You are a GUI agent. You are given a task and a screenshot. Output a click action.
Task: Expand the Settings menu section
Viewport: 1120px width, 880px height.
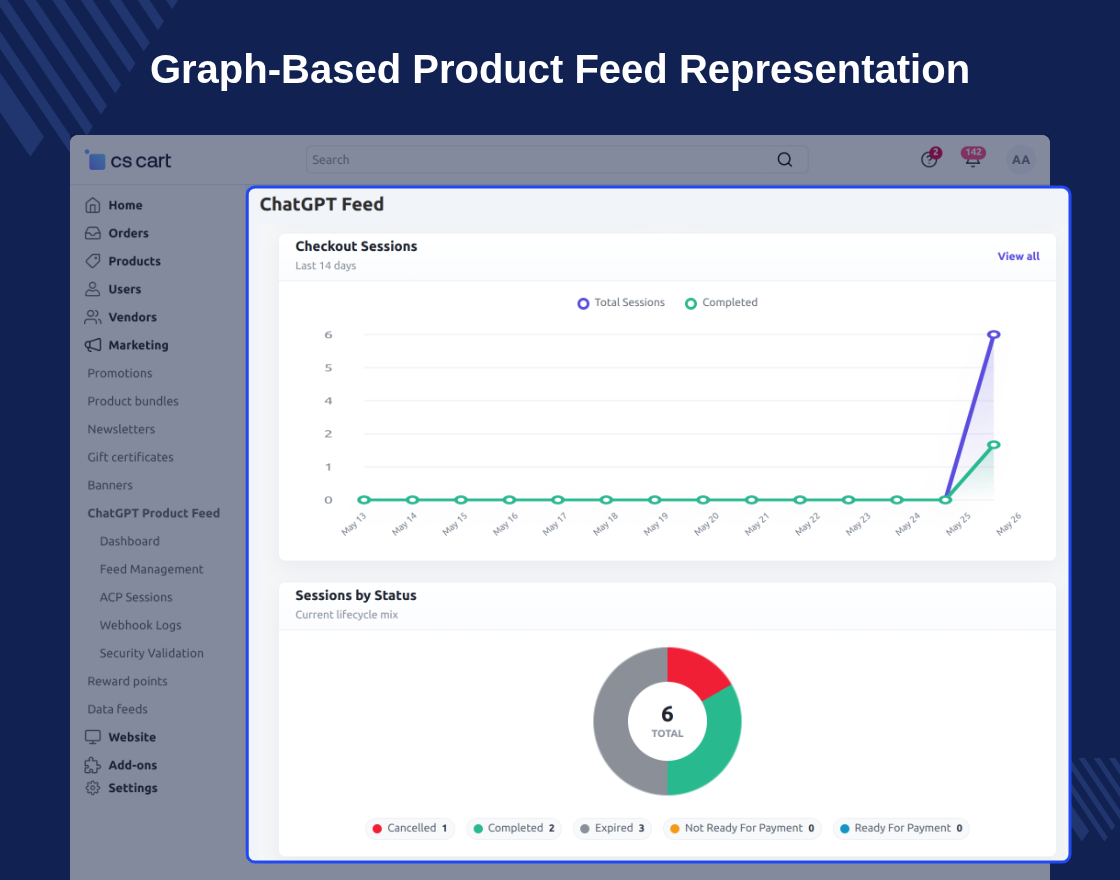(x=133, y=788)
